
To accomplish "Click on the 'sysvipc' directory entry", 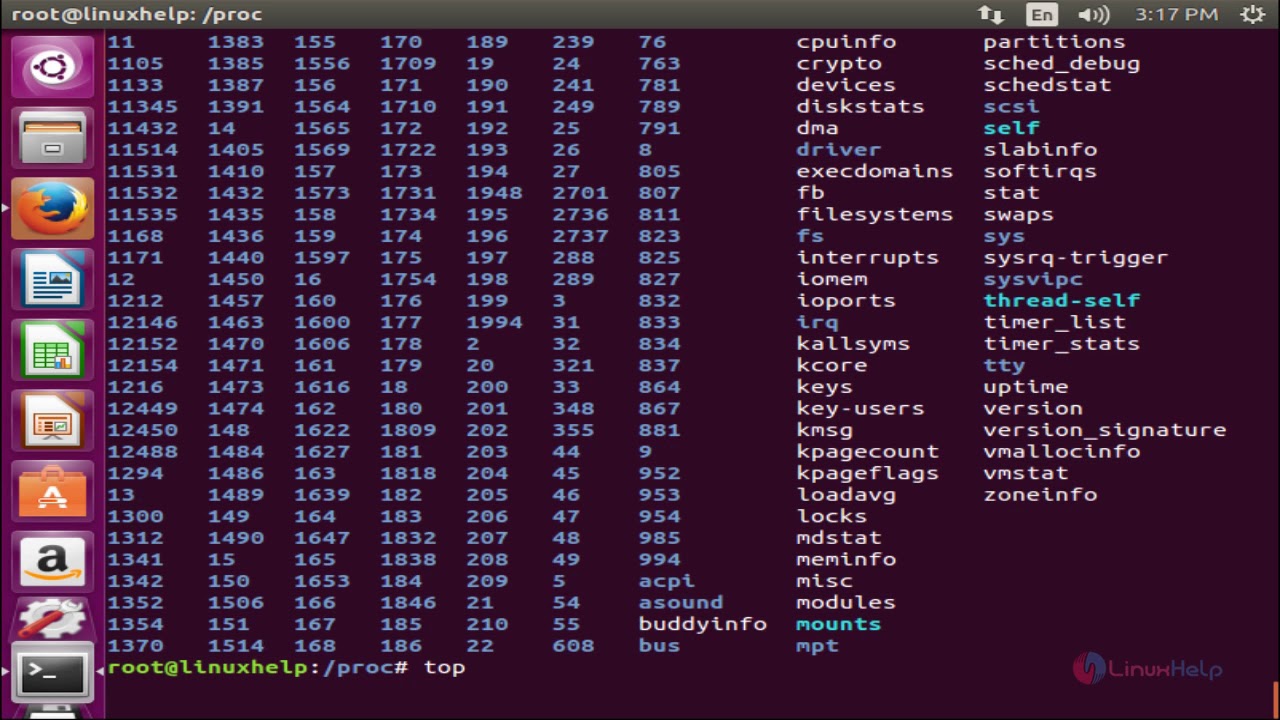I will coord(1033,279).
